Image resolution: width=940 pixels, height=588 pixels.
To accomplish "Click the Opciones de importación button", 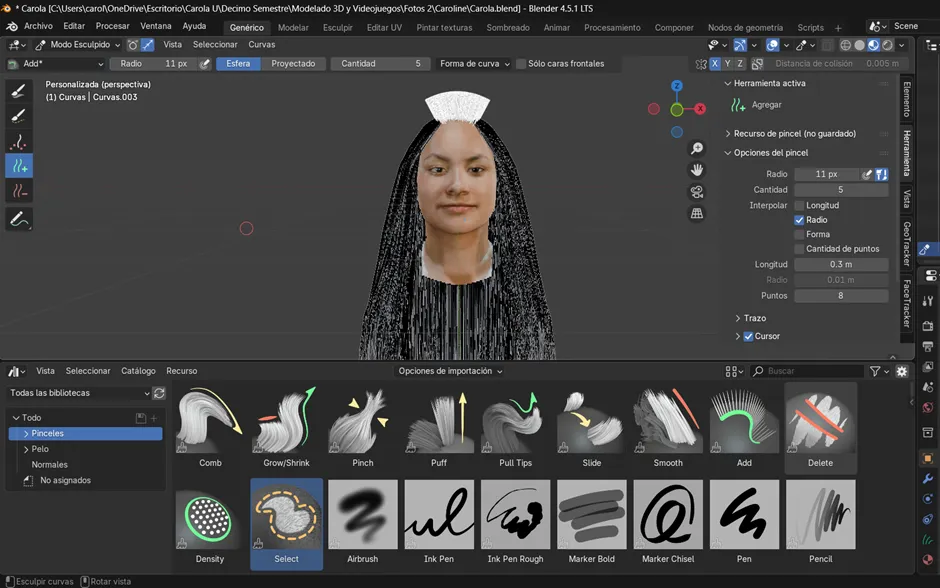I will 450,371.
